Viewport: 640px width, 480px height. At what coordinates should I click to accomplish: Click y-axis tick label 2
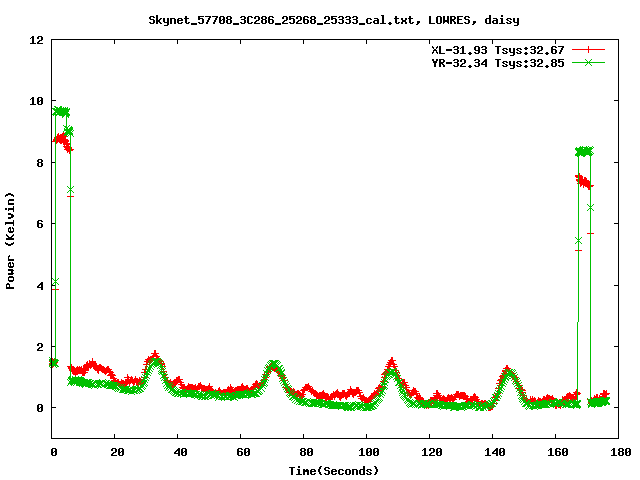tap(40, 347)
